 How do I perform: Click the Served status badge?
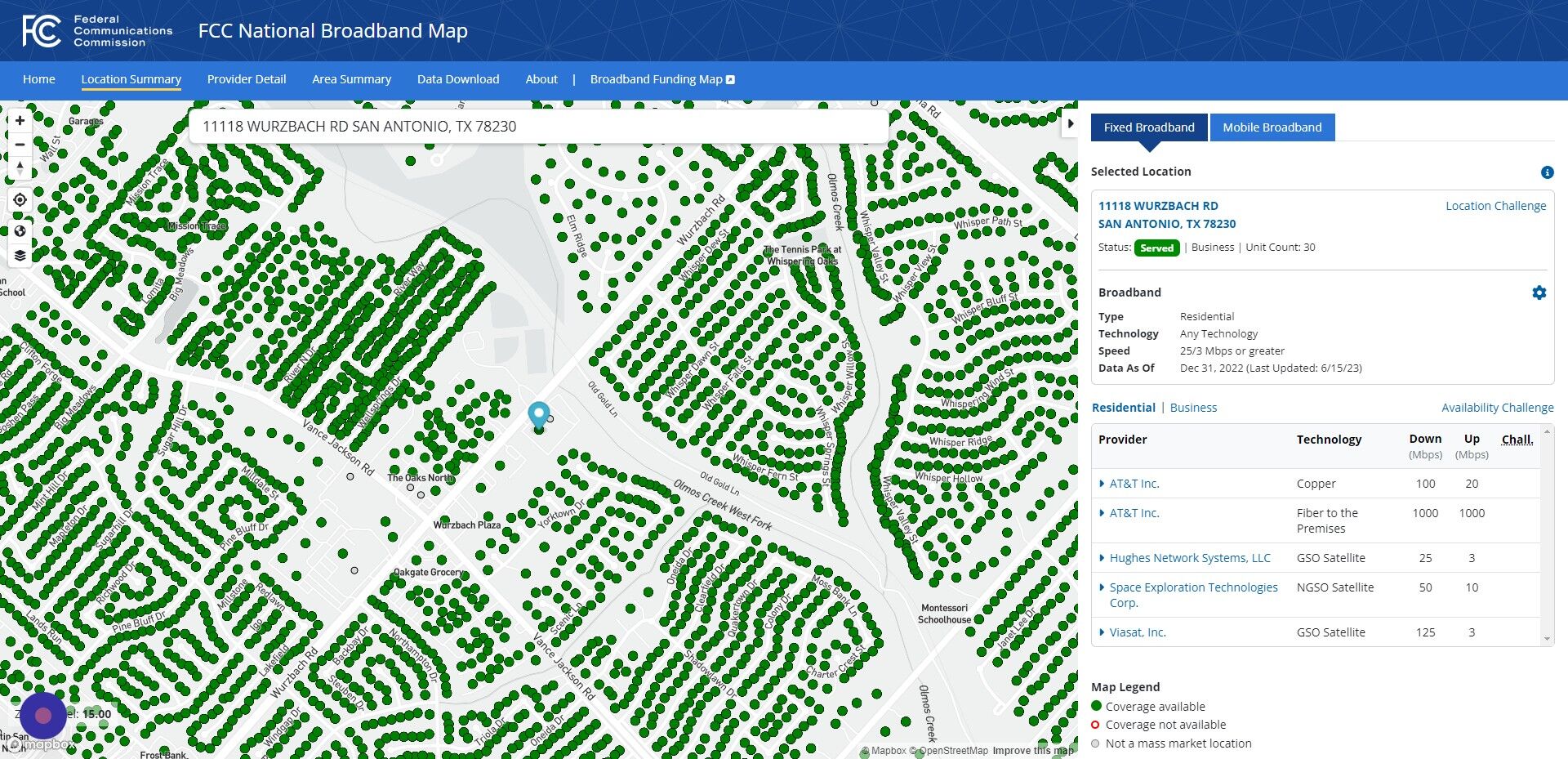[1156, 248]
